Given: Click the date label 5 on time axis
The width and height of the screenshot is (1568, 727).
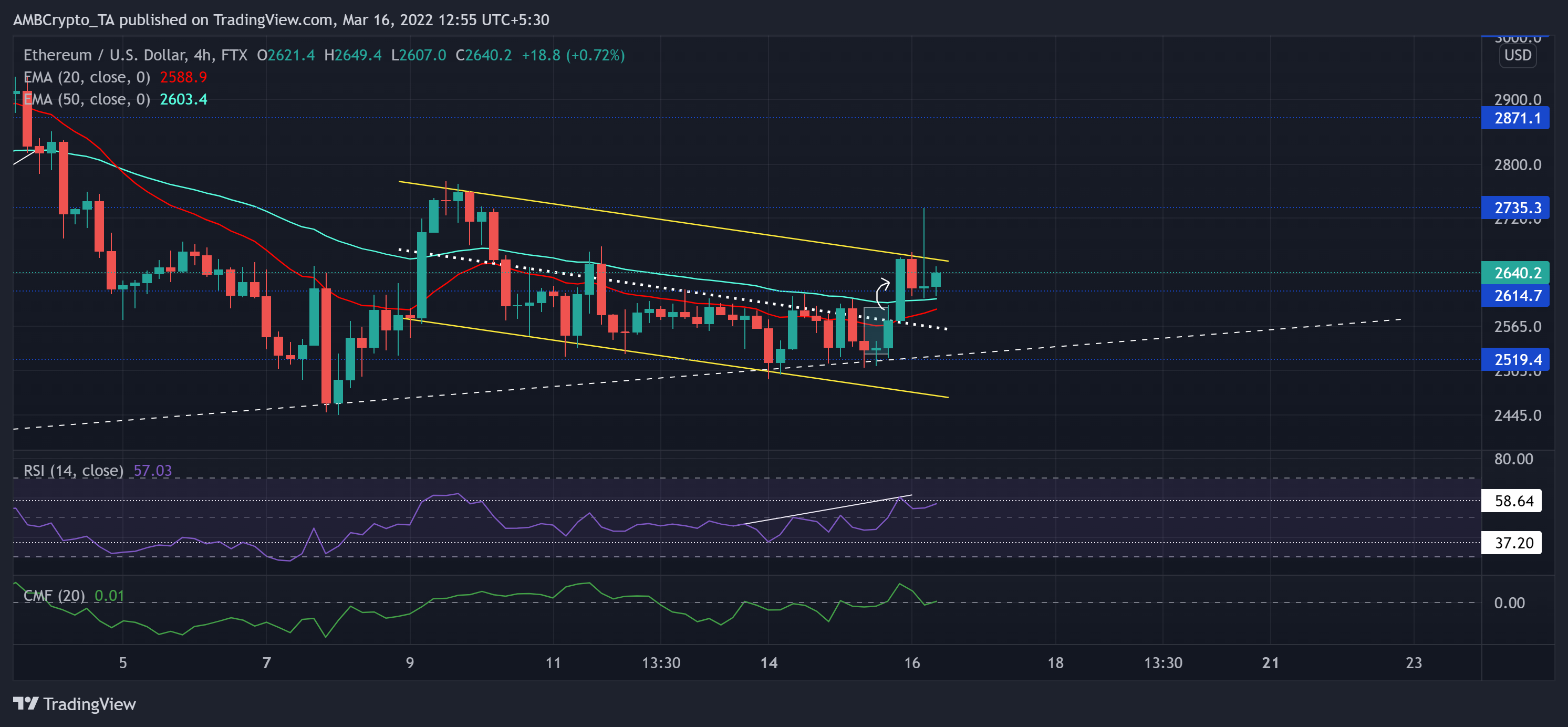Looking at the screenshot, I should coord(123,662).
